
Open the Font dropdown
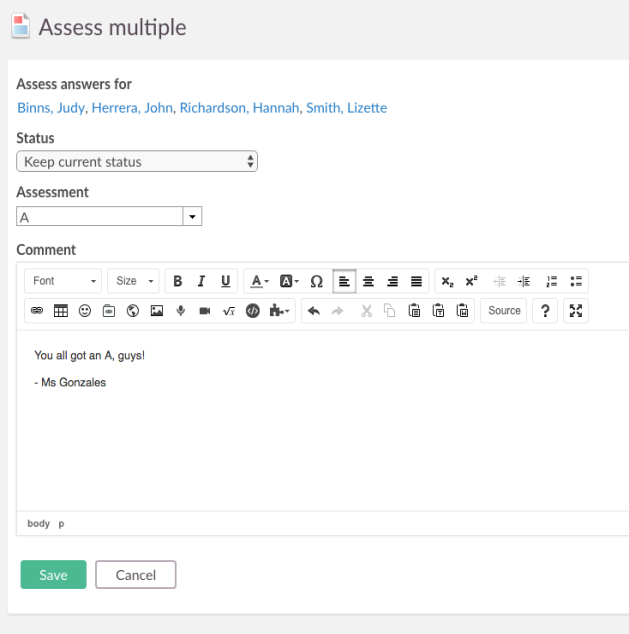[x=64, y=282]
